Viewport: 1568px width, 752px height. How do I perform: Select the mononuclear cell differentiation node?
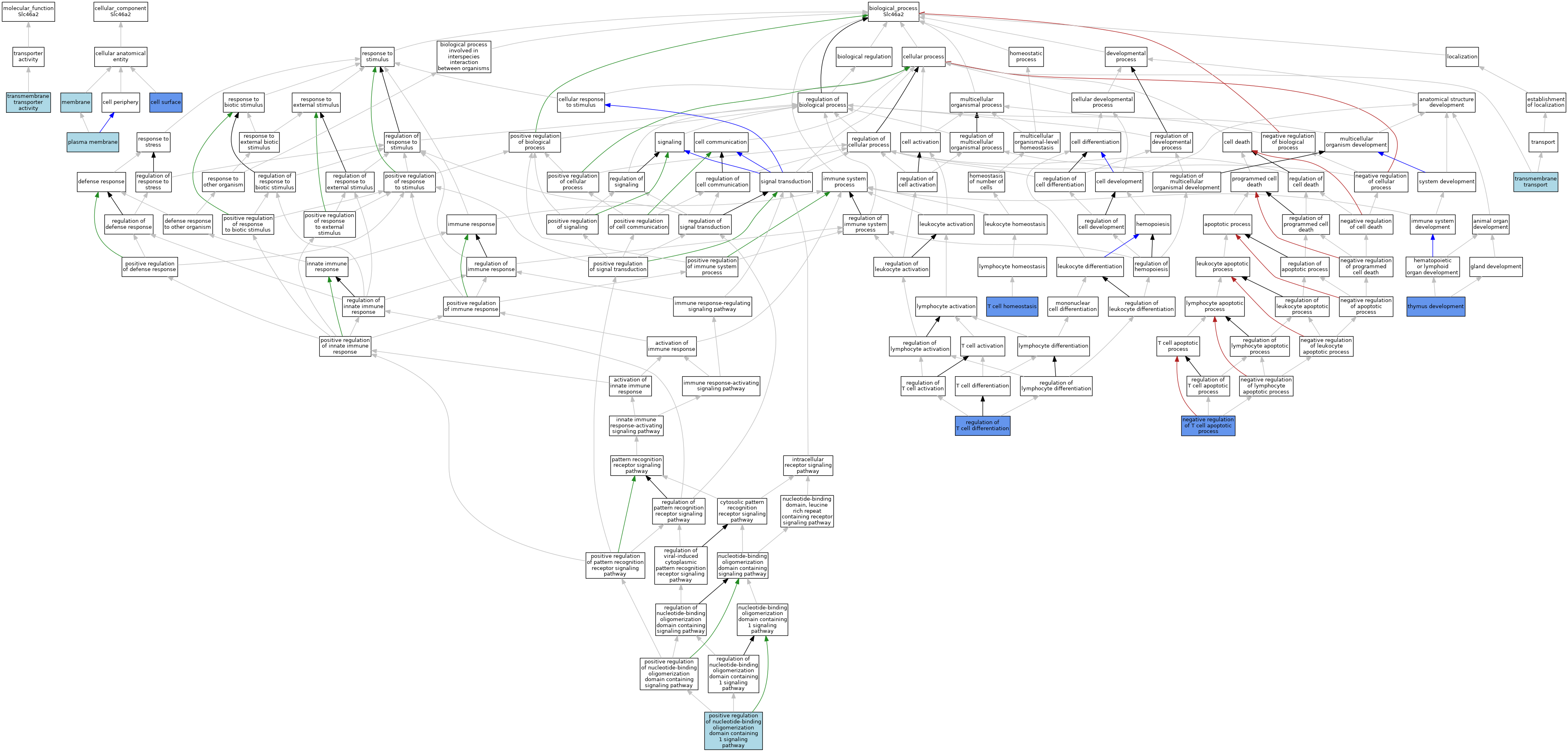click(x=1073, y=306)
